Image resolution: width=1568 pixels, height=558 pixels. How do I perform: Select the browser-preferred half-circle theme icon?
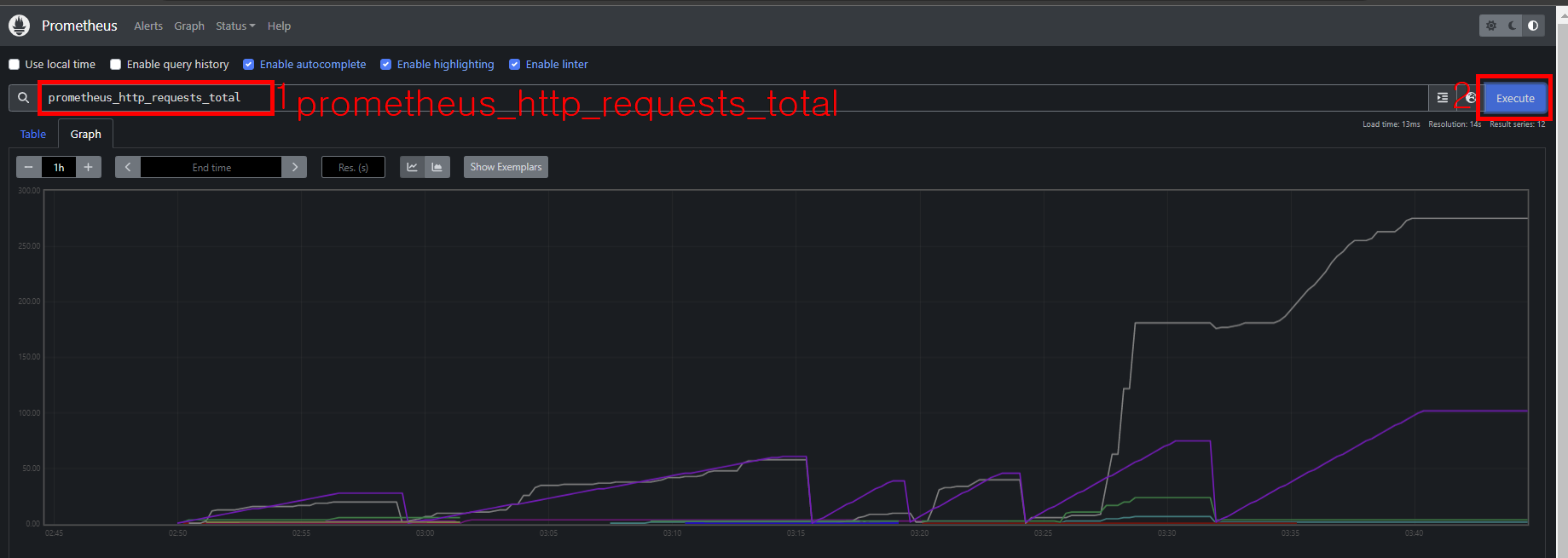click(x=1533, y=26)
